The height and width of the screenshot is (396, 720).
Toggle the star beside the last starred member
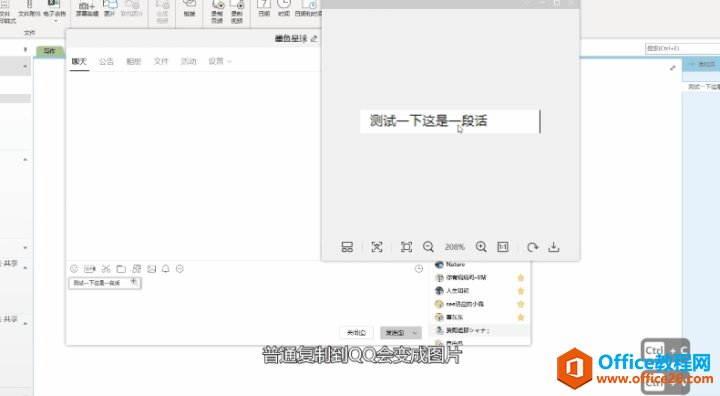pos(521,317)
